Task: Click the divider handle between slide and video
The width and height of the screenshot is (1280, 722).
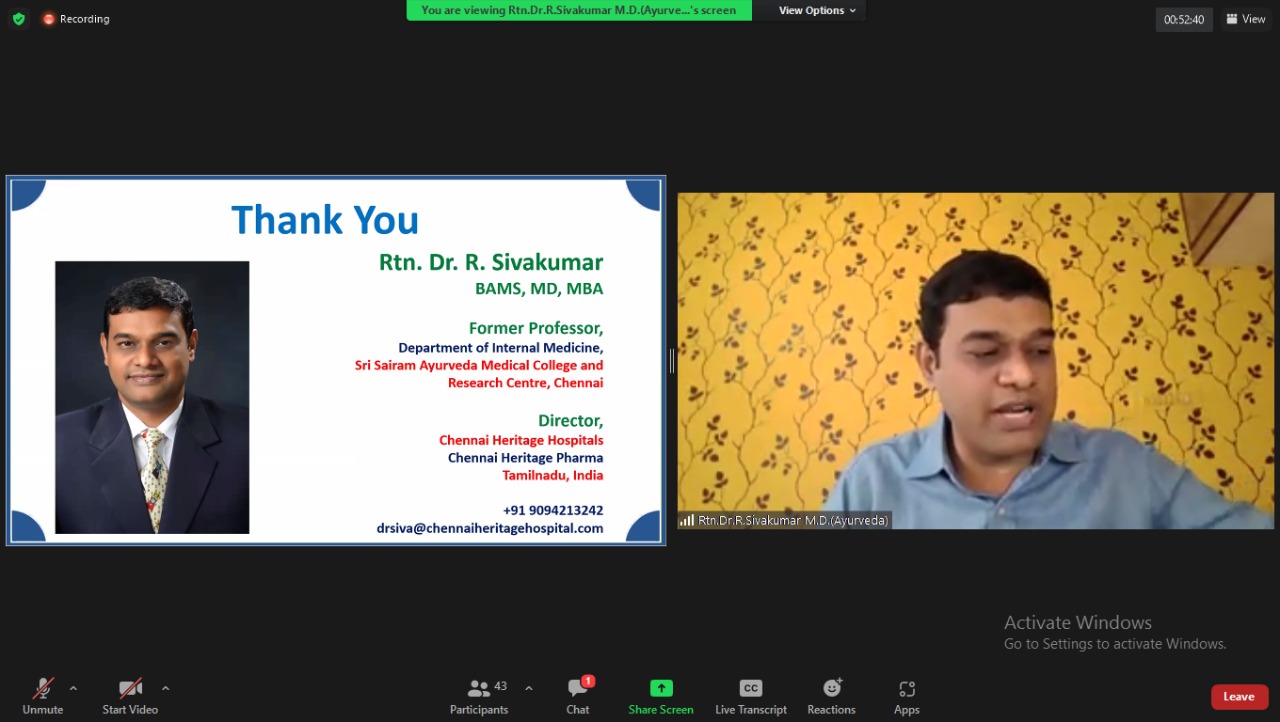Action: (x=671, y=361)
